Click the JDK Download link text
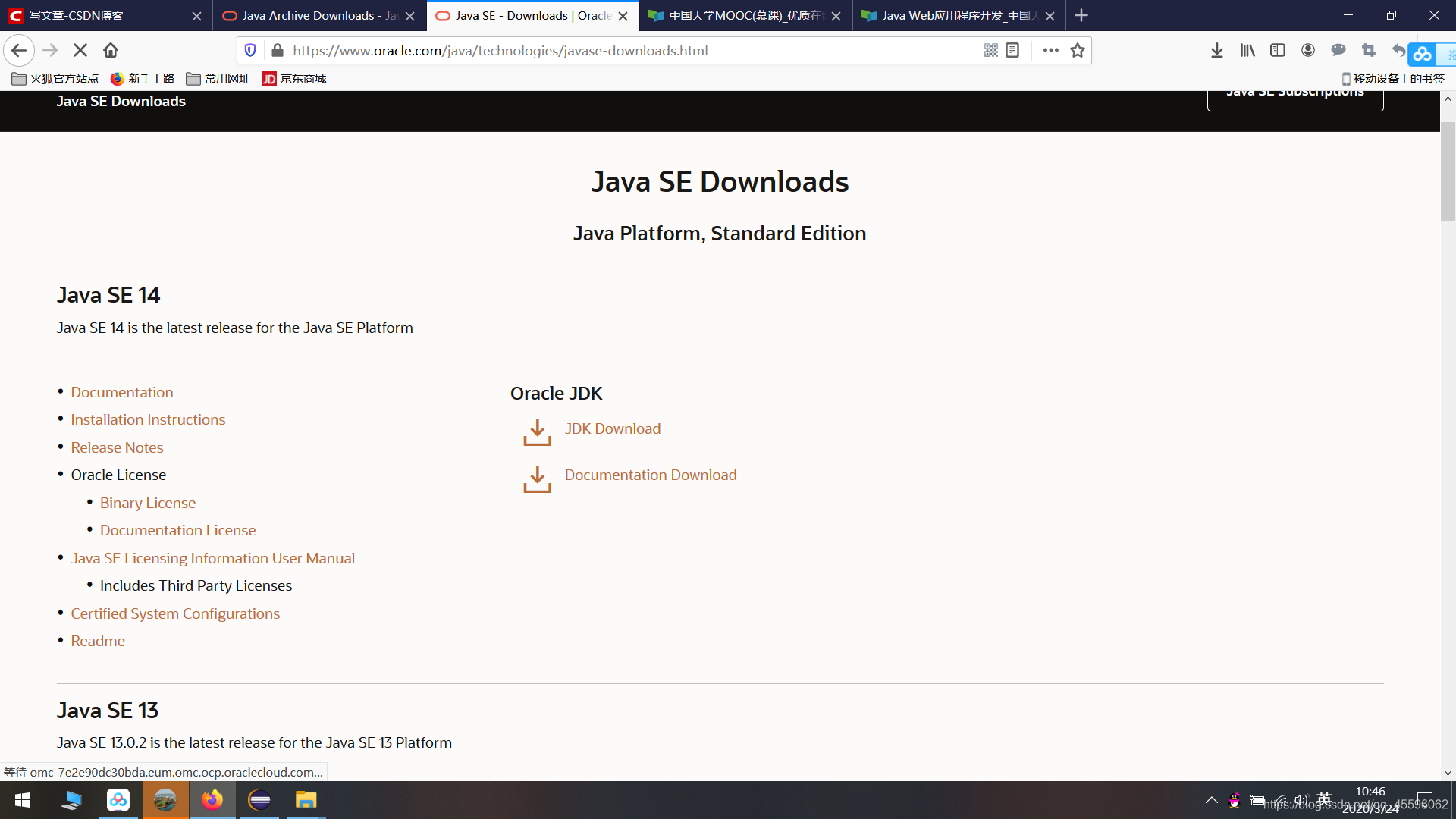Viewport: 1456px width, 819px height. [612, 428]
